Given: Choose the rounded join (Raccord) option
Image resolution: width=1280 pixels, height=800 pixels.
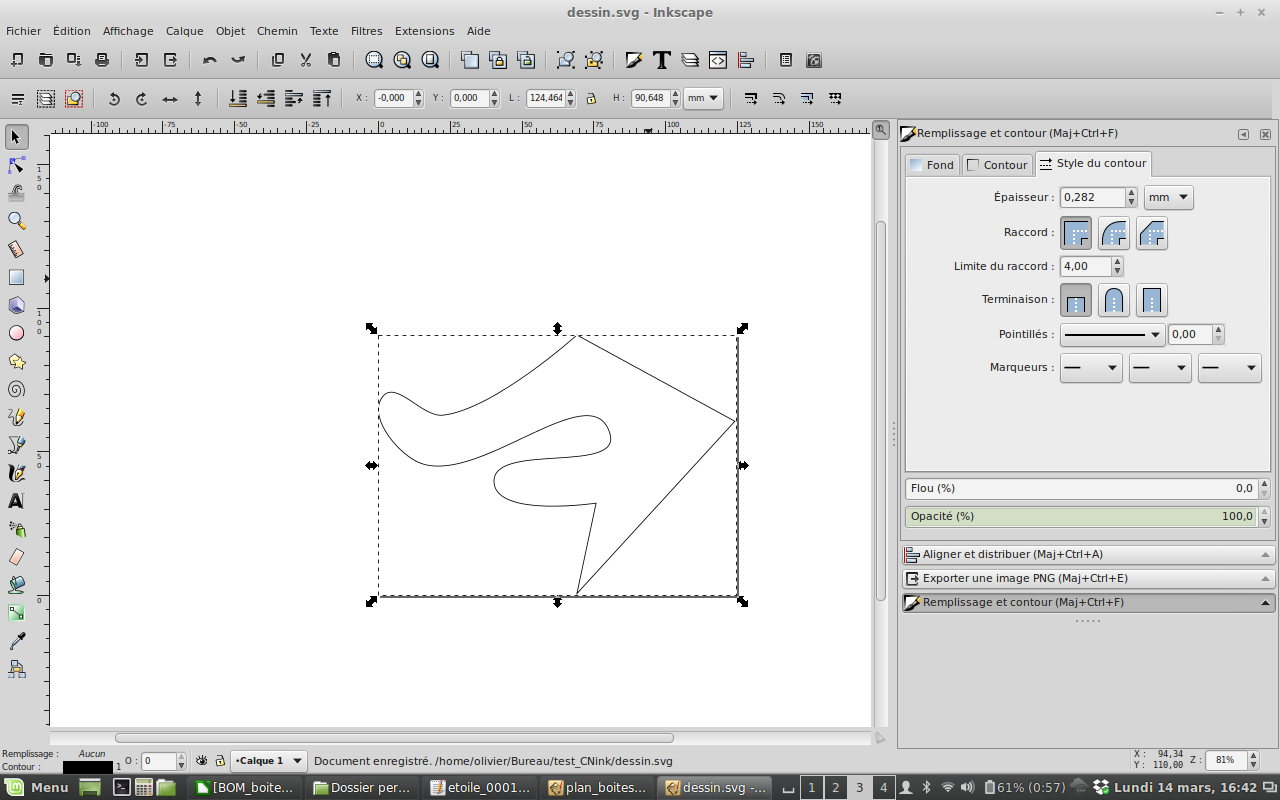Looking at the screenshot, I should pos(1114,233).
